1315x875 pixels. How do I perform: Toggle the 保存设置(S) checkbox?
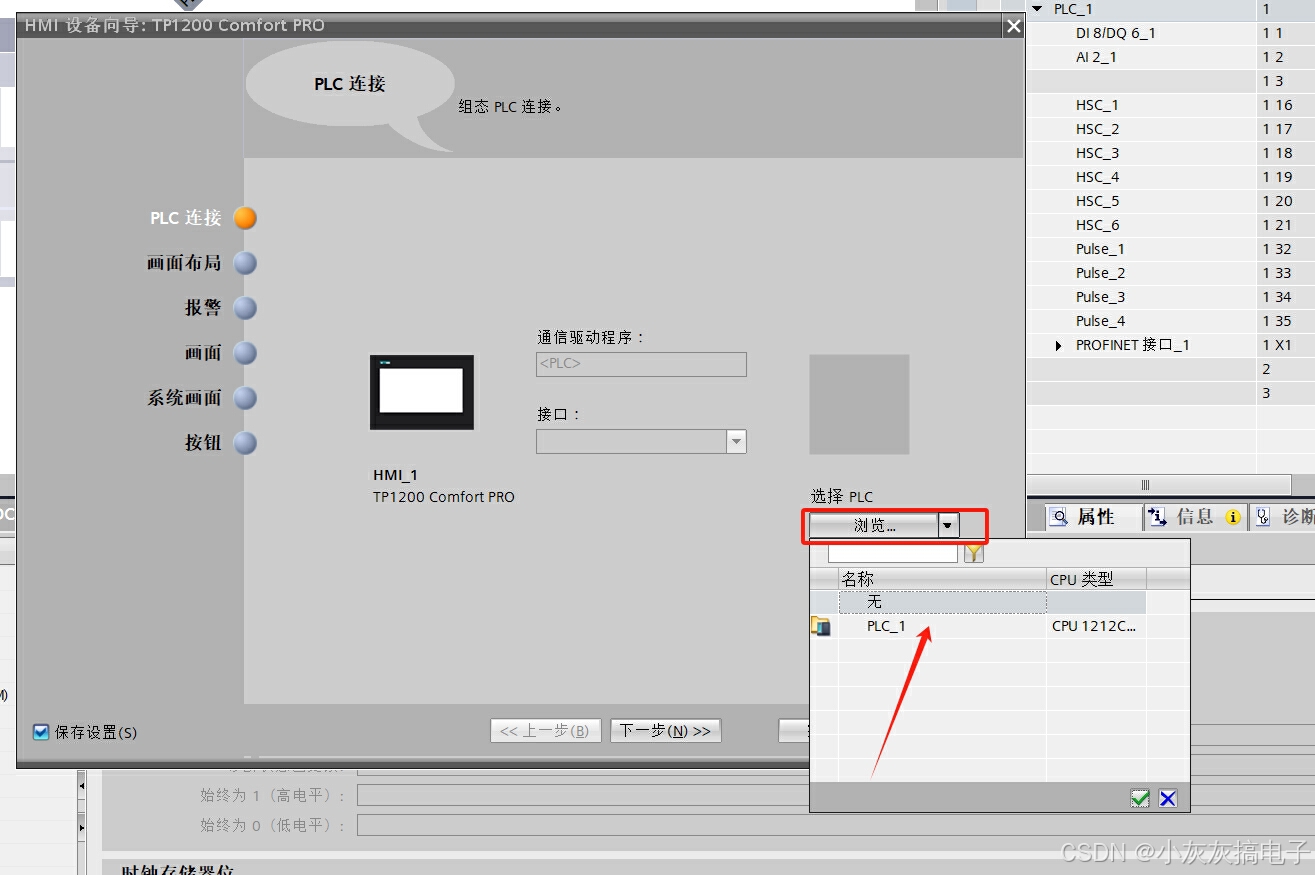coord(41,732)
